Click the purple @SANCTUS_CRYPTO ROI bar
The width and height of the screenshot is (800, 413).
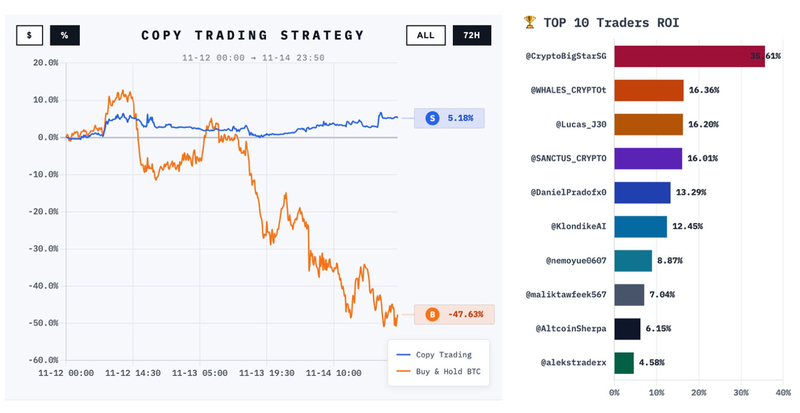click(x=647, y=158)
